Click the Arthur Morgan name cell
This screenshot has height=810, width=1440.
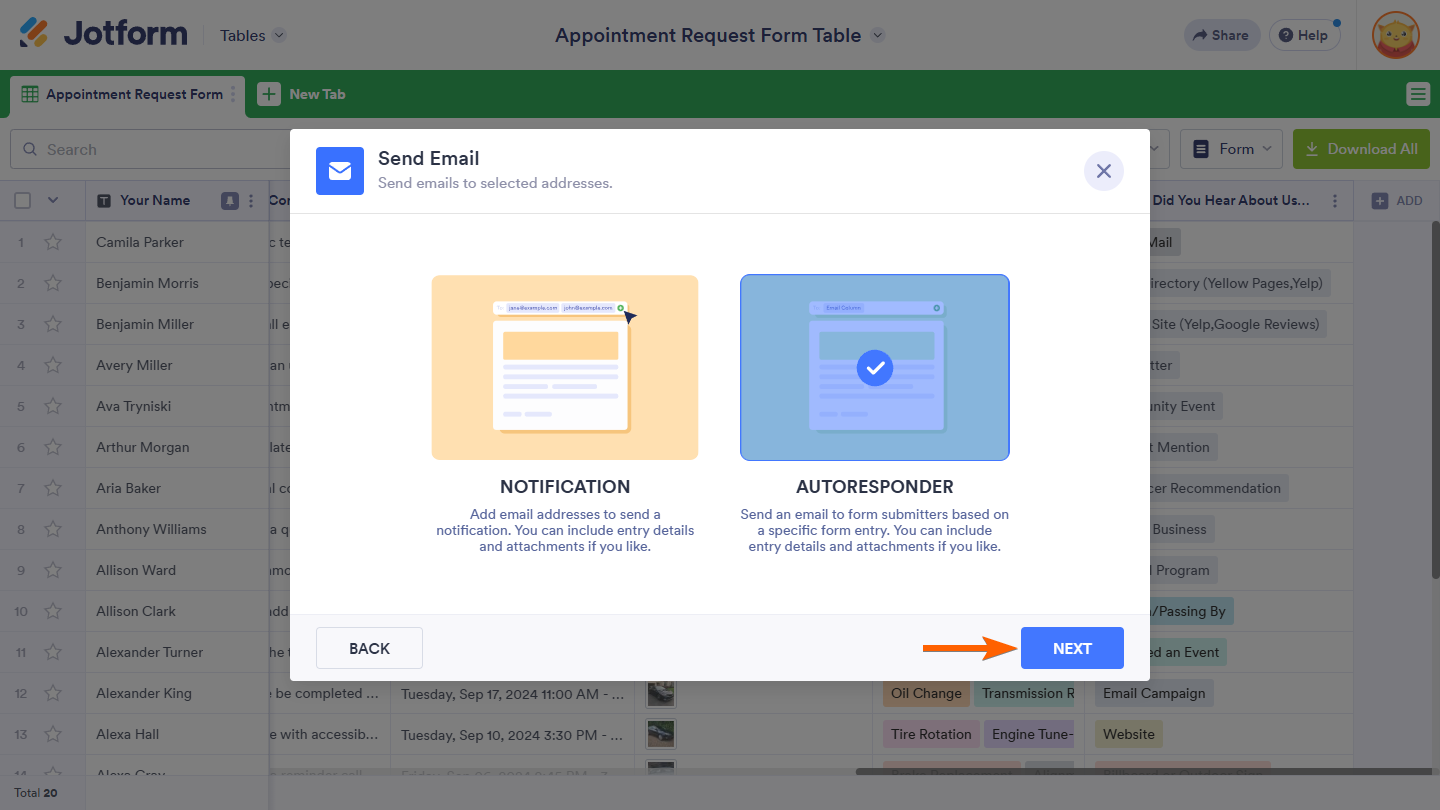(177, 447)
